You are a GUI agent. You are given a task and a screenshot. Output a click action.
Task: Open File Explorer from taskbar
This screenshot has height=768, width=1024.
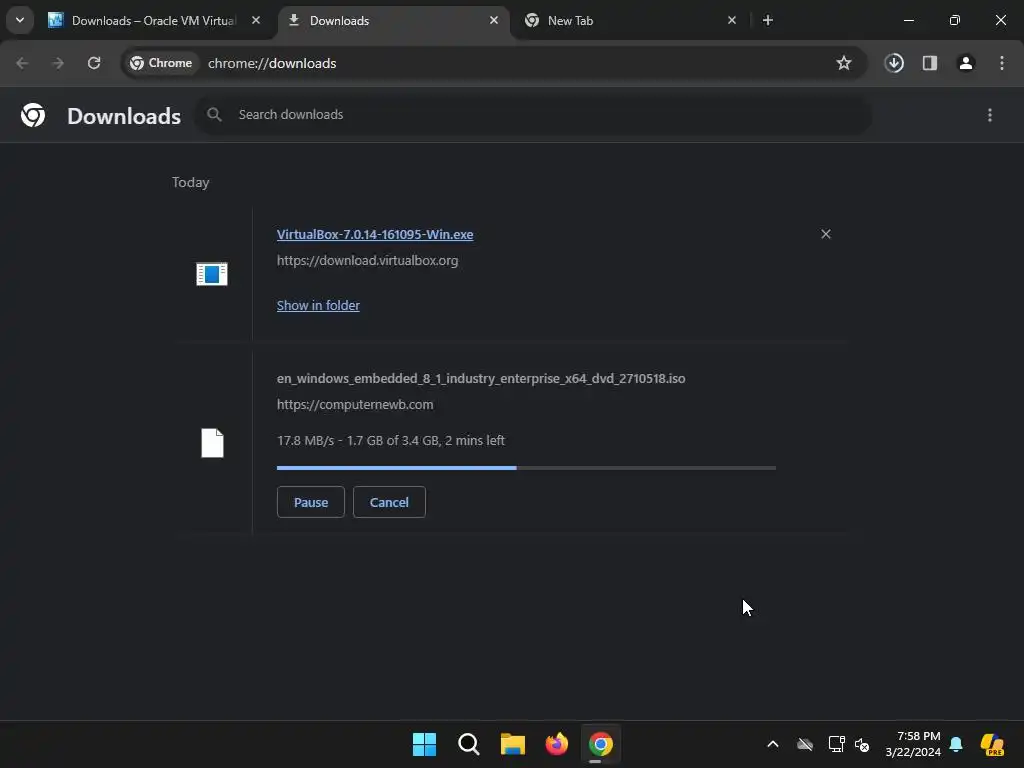pyautogui.click(x=513, y=744)
